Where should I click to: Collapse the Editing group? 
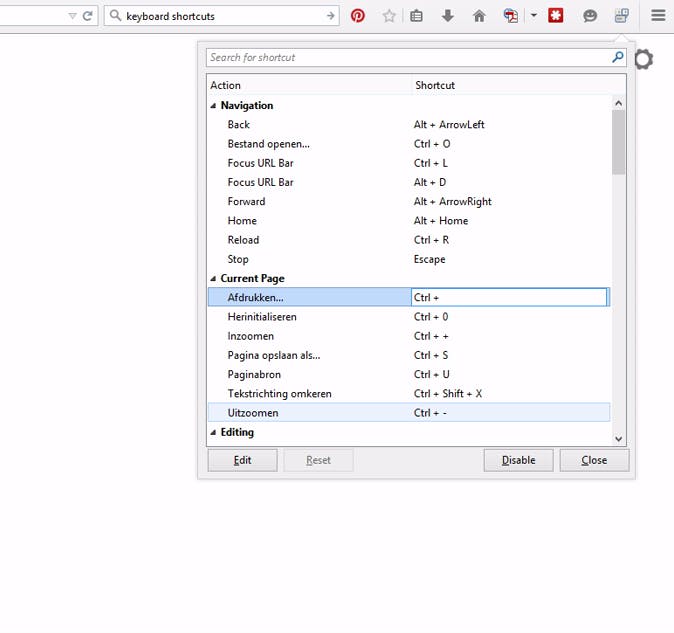213,433
